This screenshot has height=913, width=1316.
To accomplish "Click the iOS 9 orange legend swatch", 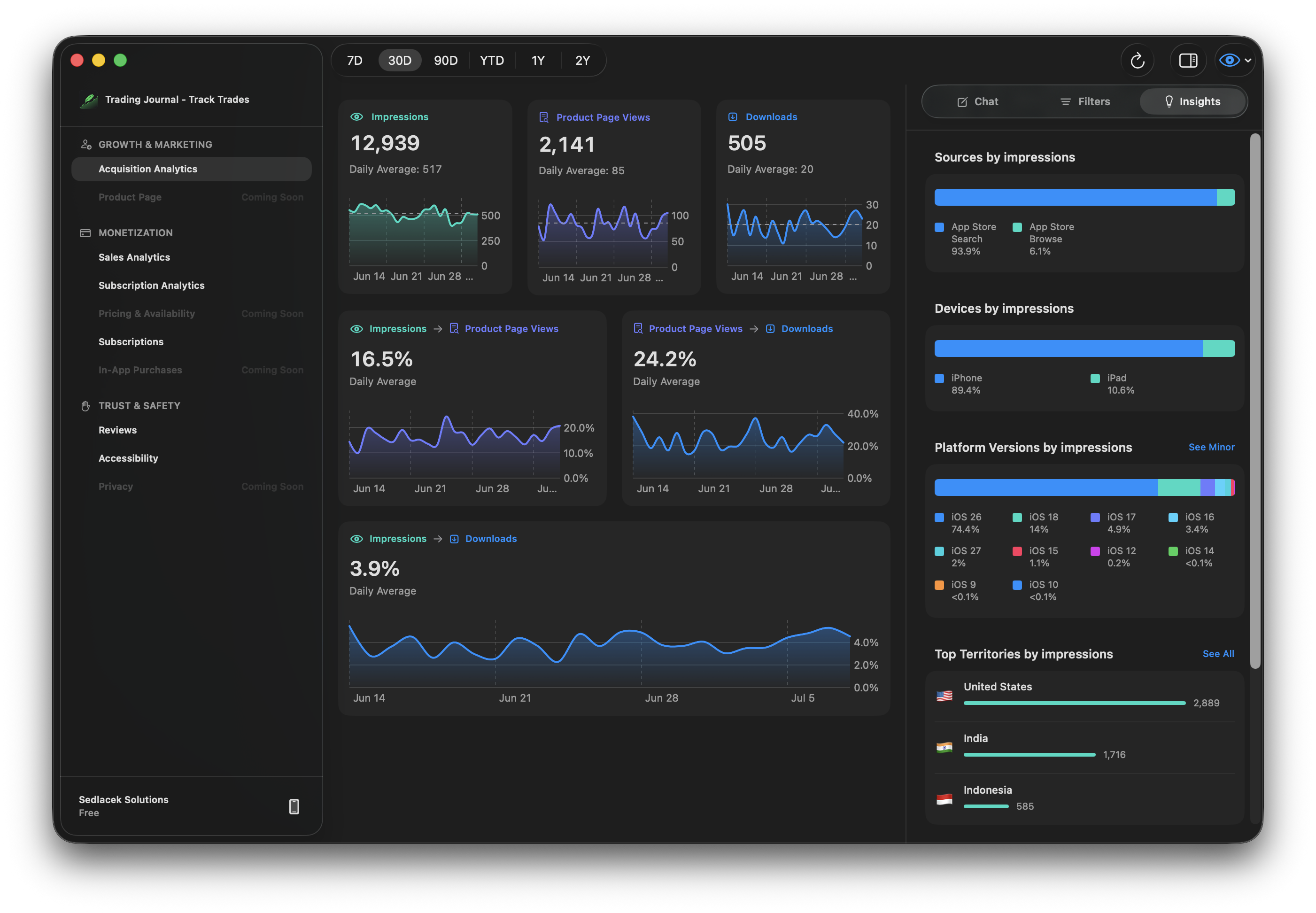I will pos(939,585).
